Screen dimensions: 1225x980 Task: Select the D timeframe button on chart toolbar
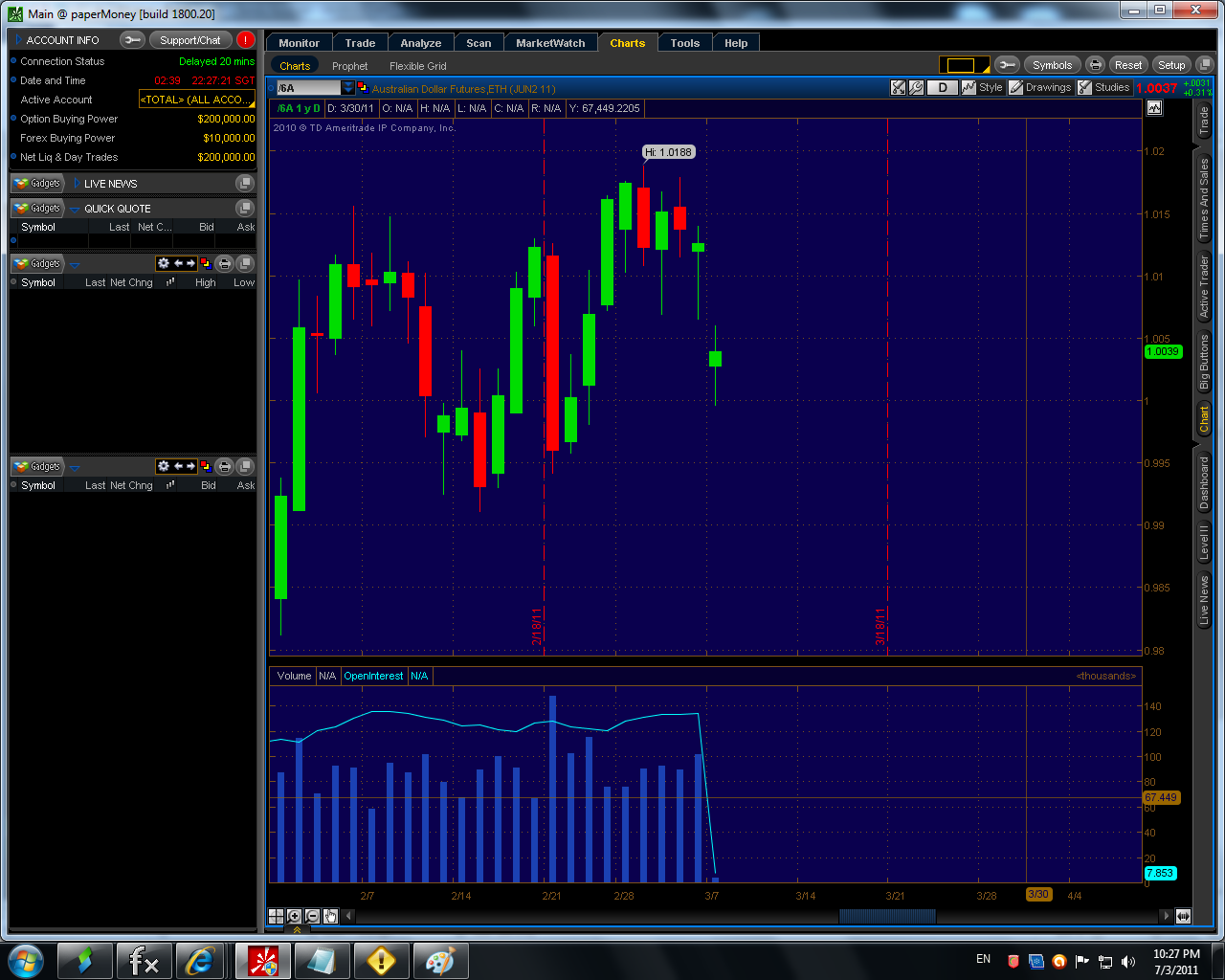(943, 87)
